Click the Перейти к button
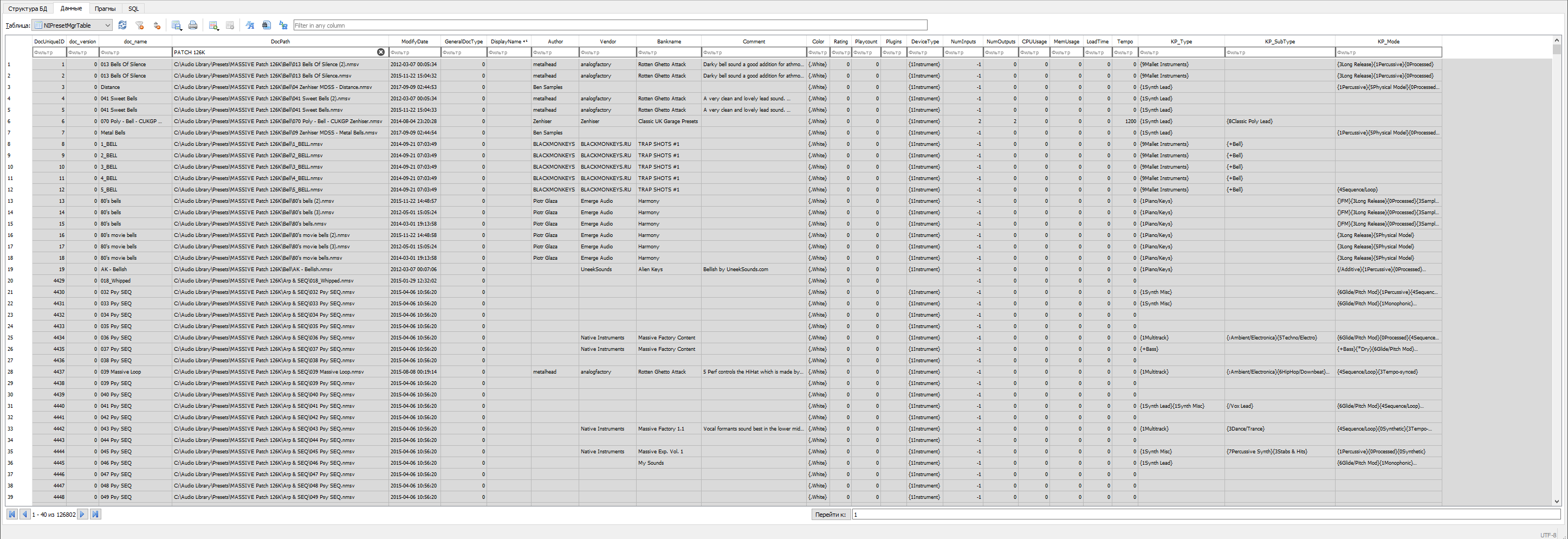1568x539 pixels. [x=830, y=515]
